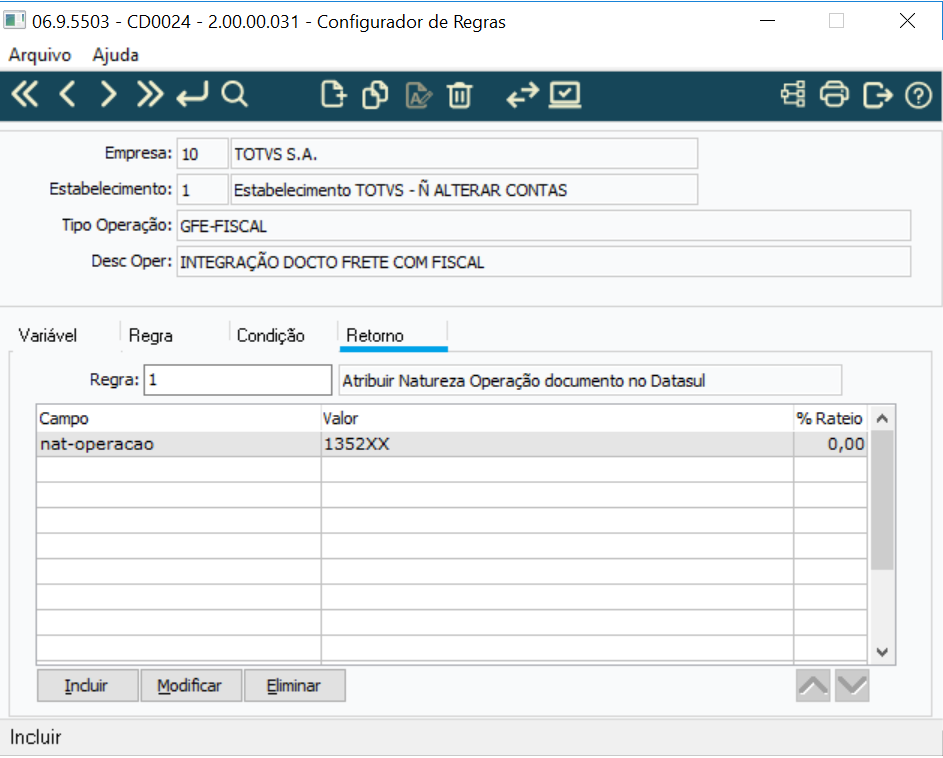Click the edit record pencil icon
This screenshot has height=758, width=943.
tap(419, 96)
